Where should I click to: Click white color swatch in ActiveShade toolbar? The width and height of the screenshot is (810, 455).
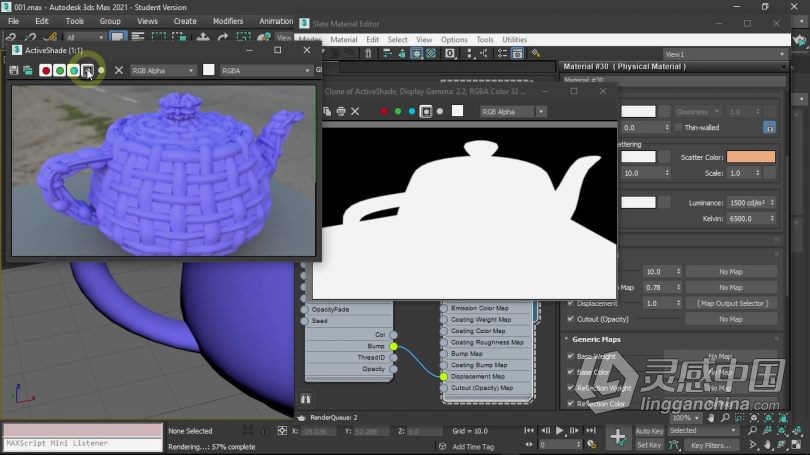coord(208,70)
